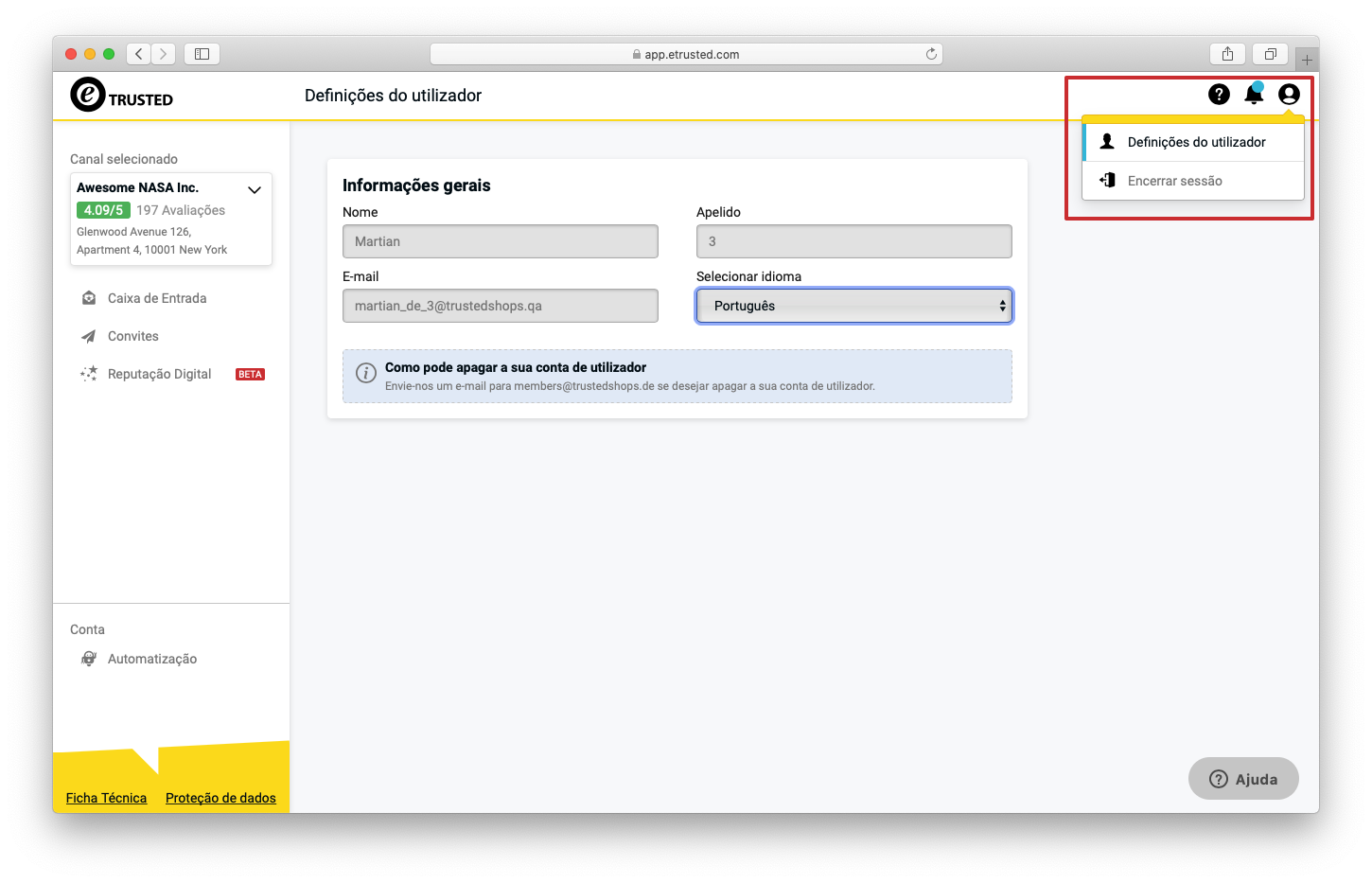Click the user account avatar icon

(x=1289, y=94)
